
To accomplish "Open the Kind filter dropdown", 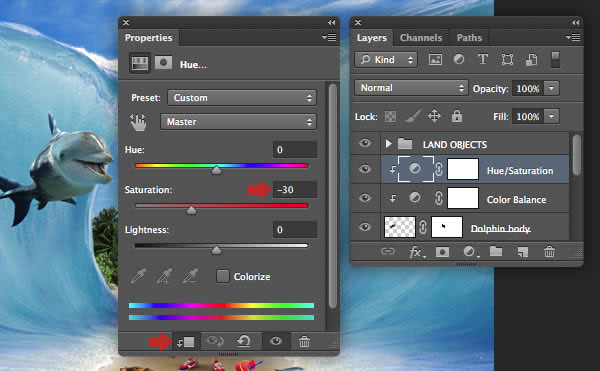I will click(386, 60).
